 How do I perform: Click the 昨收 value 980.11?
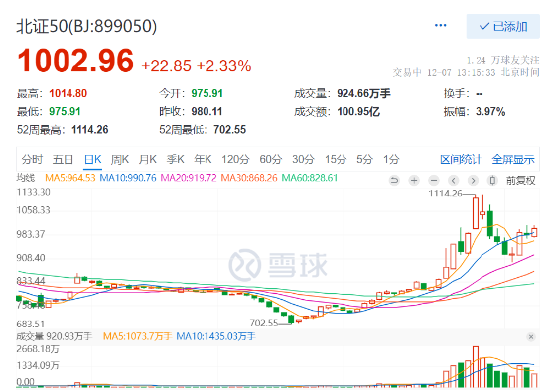tap(207, 112)
